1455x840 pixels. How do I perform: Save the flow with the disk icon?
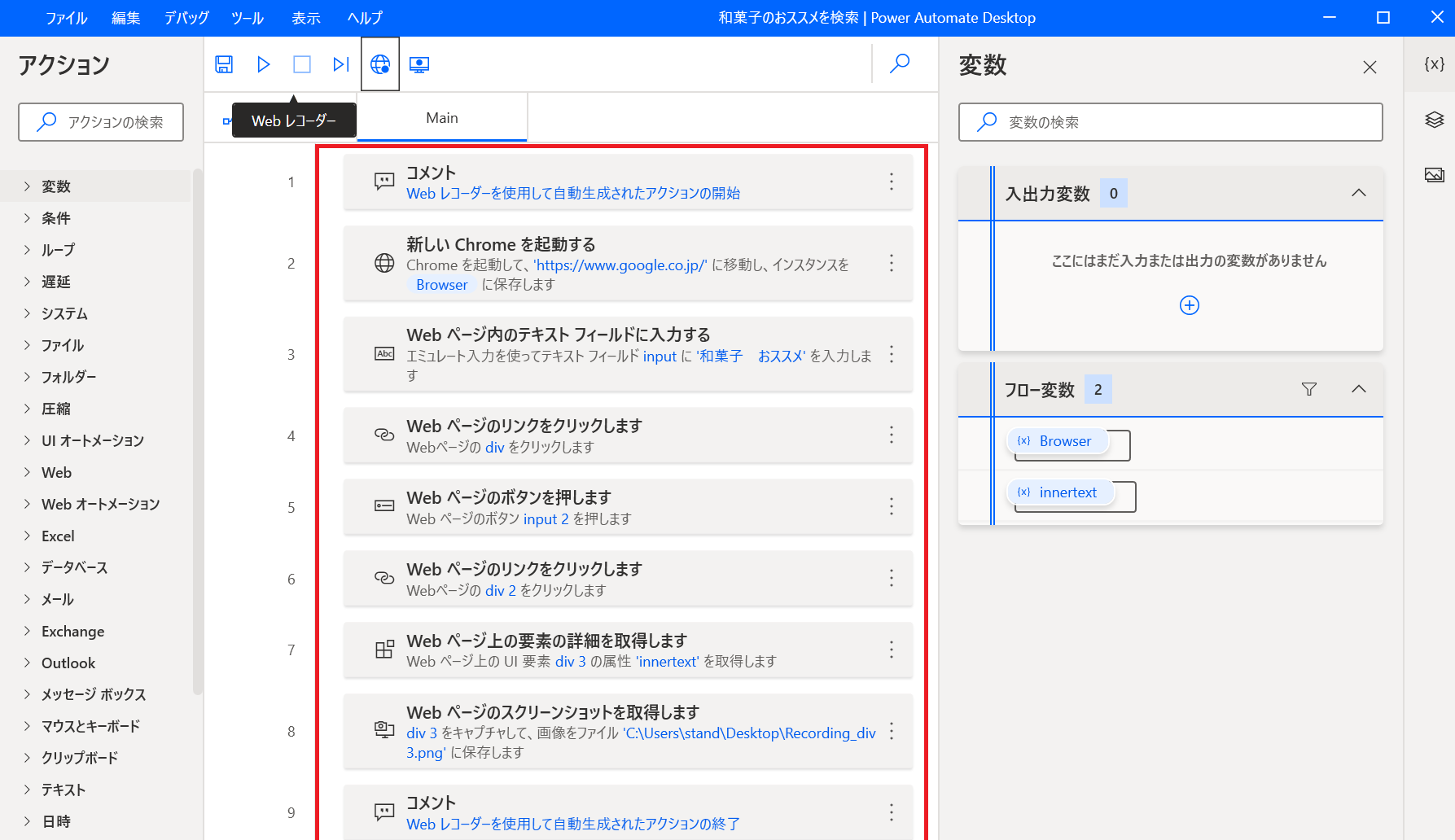[224, 64]
